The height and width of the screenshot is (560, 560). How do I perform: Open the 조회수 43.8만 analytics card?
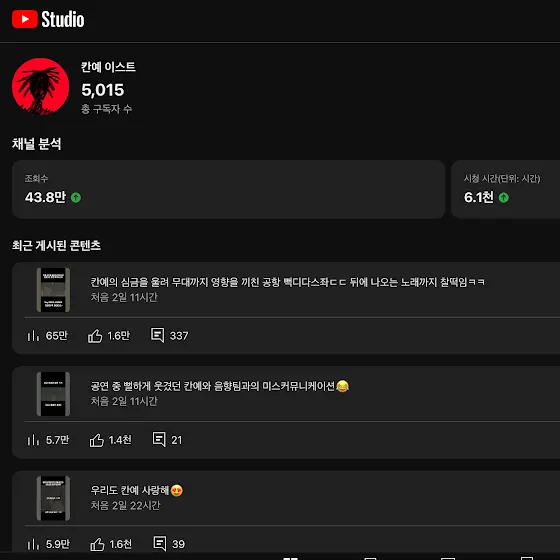point(229,189)
